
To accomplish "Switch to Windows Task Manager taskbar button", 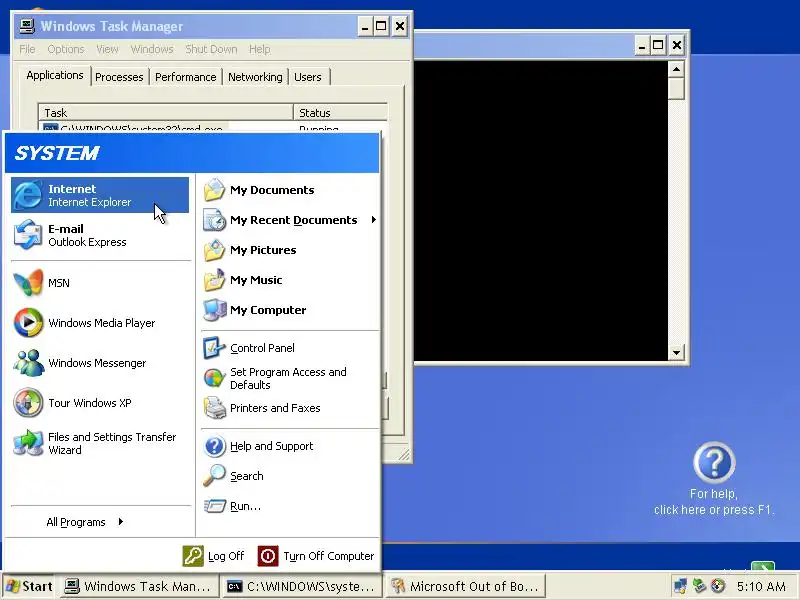I will click(x=139, y=587).
